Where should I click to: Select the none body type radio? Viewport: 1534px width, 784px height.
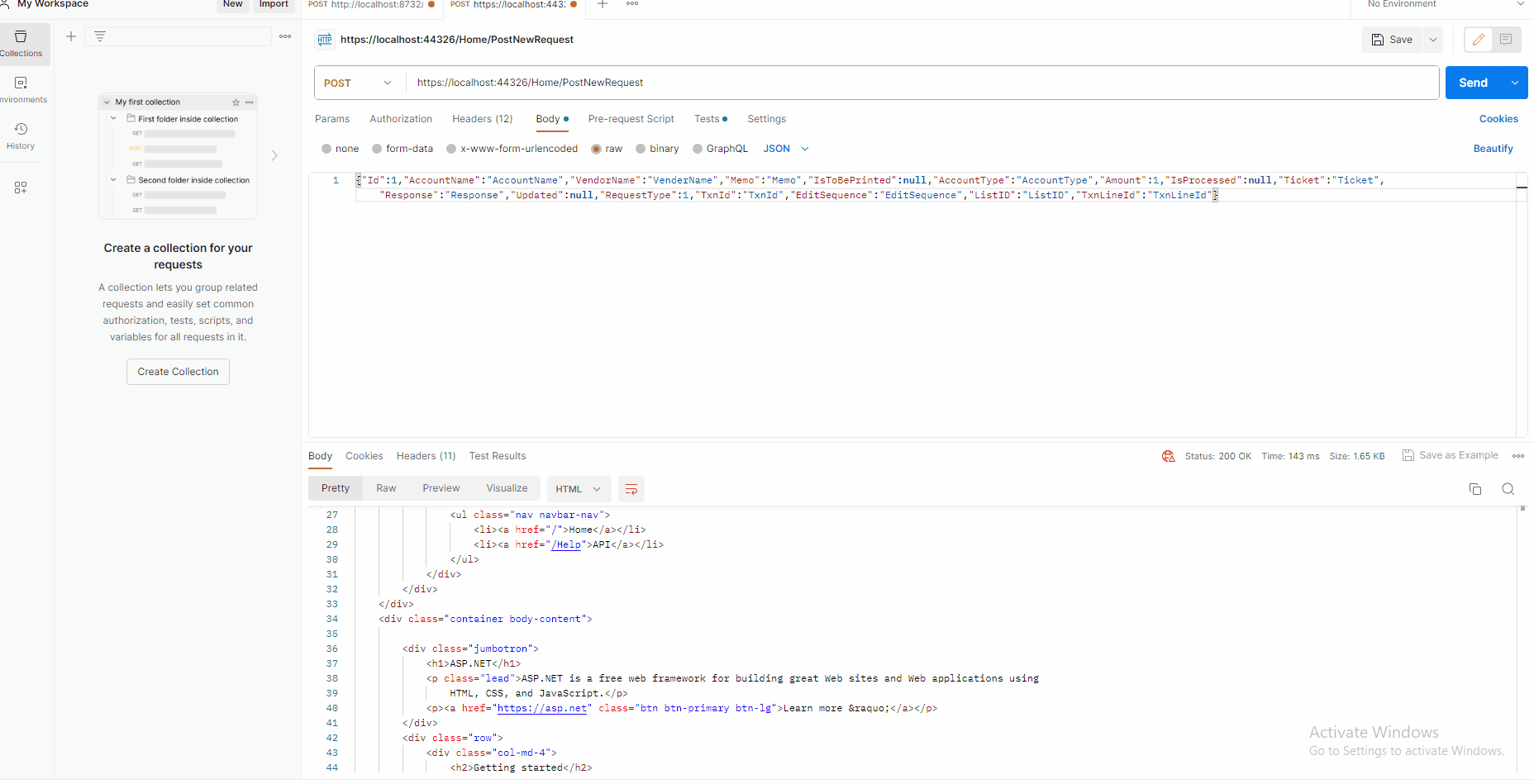coord(326,149)
